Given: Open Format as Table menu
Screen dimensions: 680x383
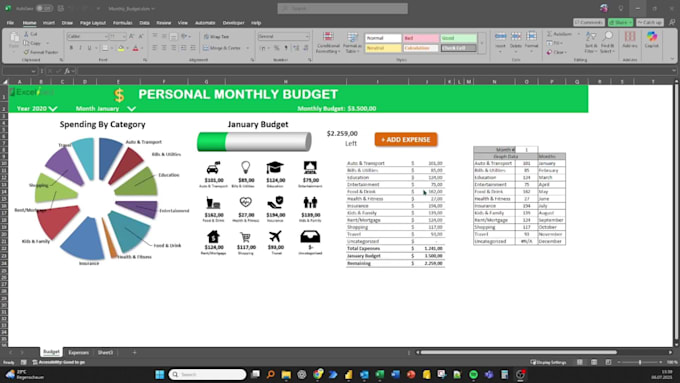Looking at the screenshot, I should point(352,43).
